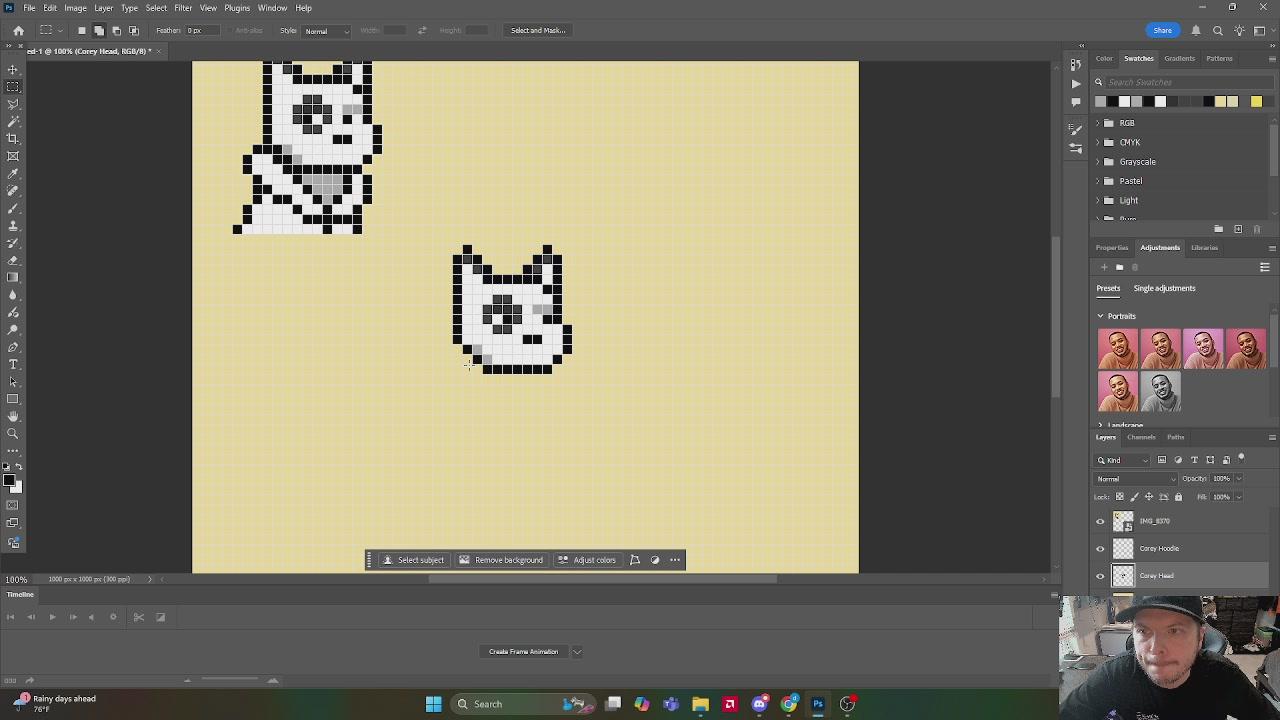Select the Zoom tool
Viewport: 1280px width, 720px height.
pyautogui.click(x=13, y=433)
